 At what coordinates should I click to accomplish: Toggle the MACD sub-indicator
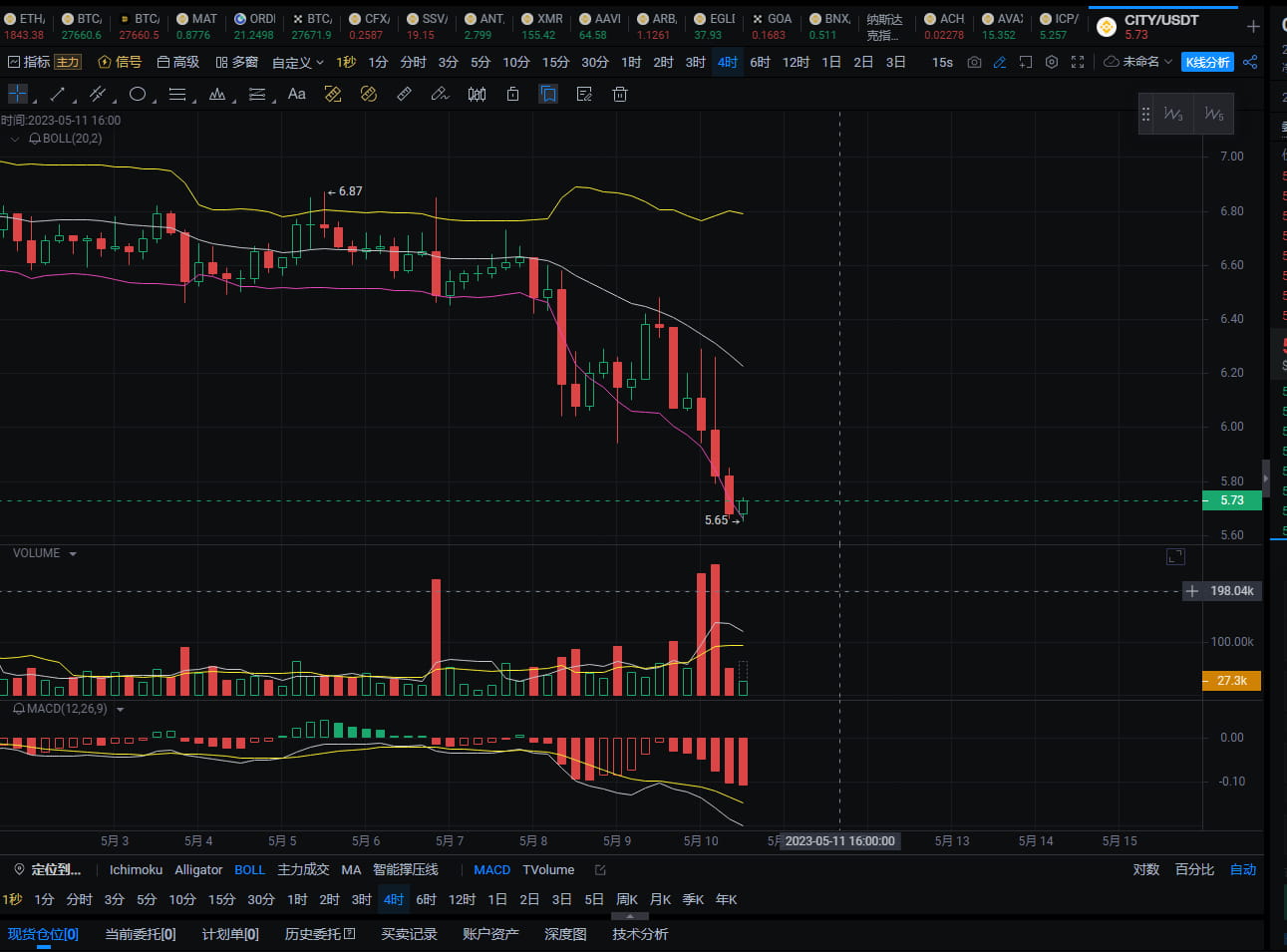point(491,870)
